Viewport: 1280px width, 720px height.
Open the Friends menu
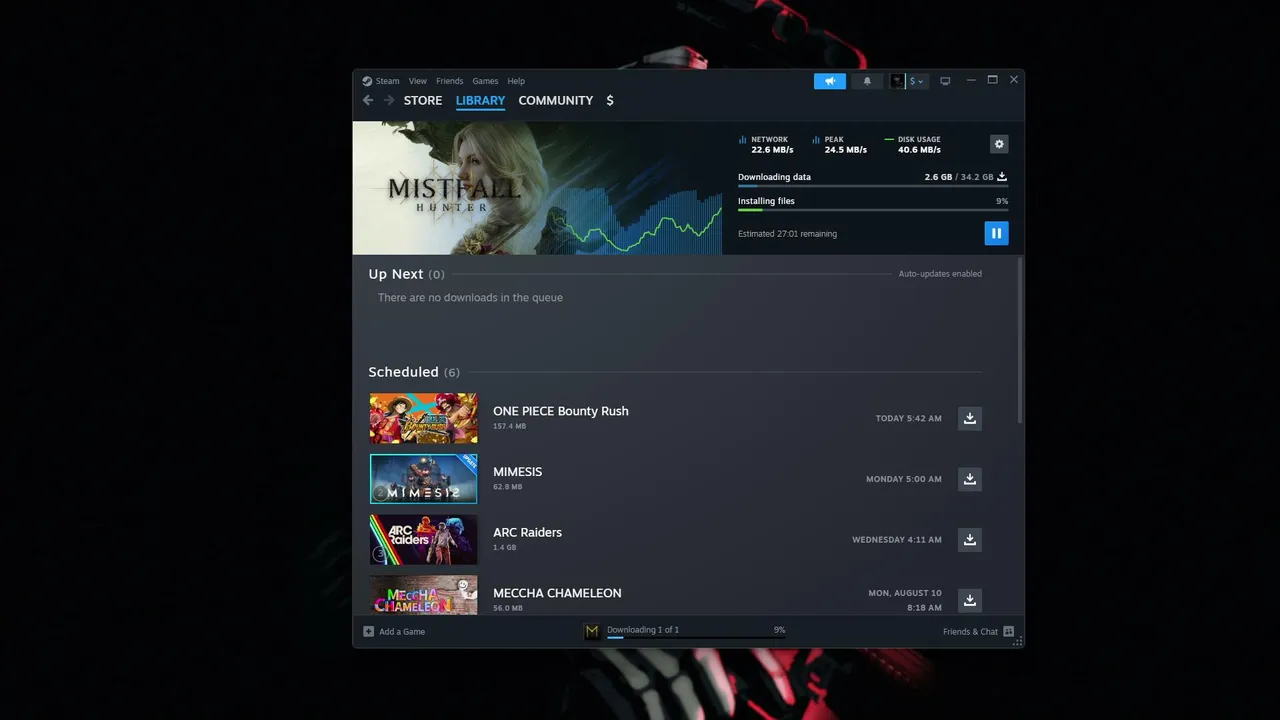pyautogui.click(x=450, y=81)
